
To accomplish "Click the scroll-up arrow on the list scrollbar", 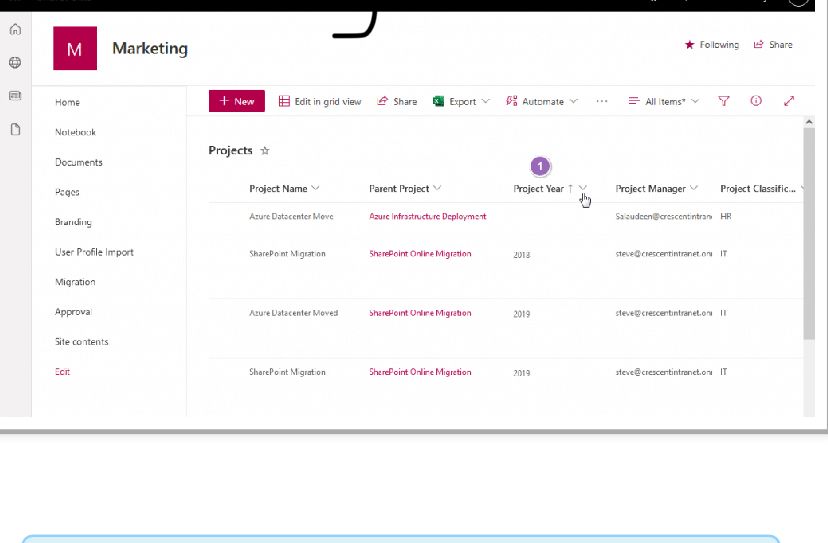I will point(809,122).
